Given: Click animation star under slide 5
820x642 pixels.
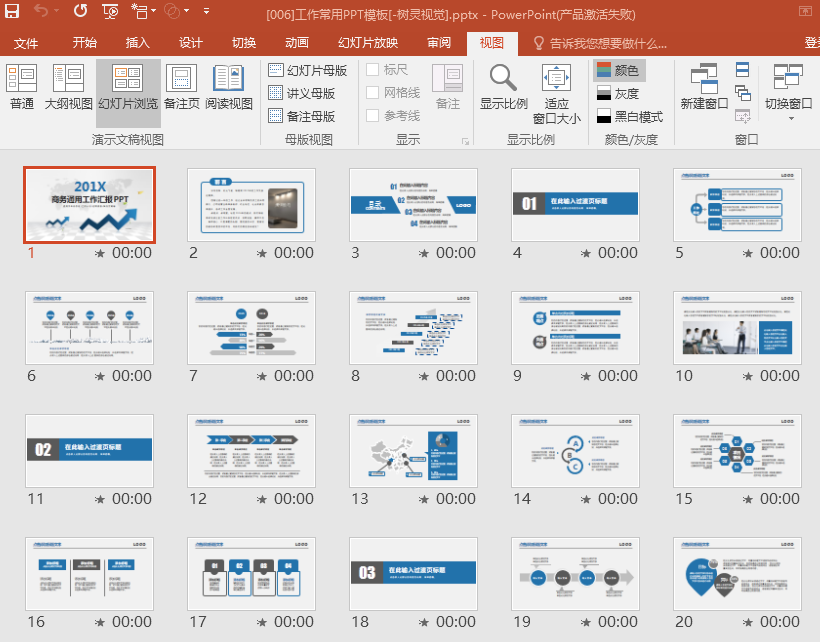Looking at the screenshot, I should click(748, 254).
